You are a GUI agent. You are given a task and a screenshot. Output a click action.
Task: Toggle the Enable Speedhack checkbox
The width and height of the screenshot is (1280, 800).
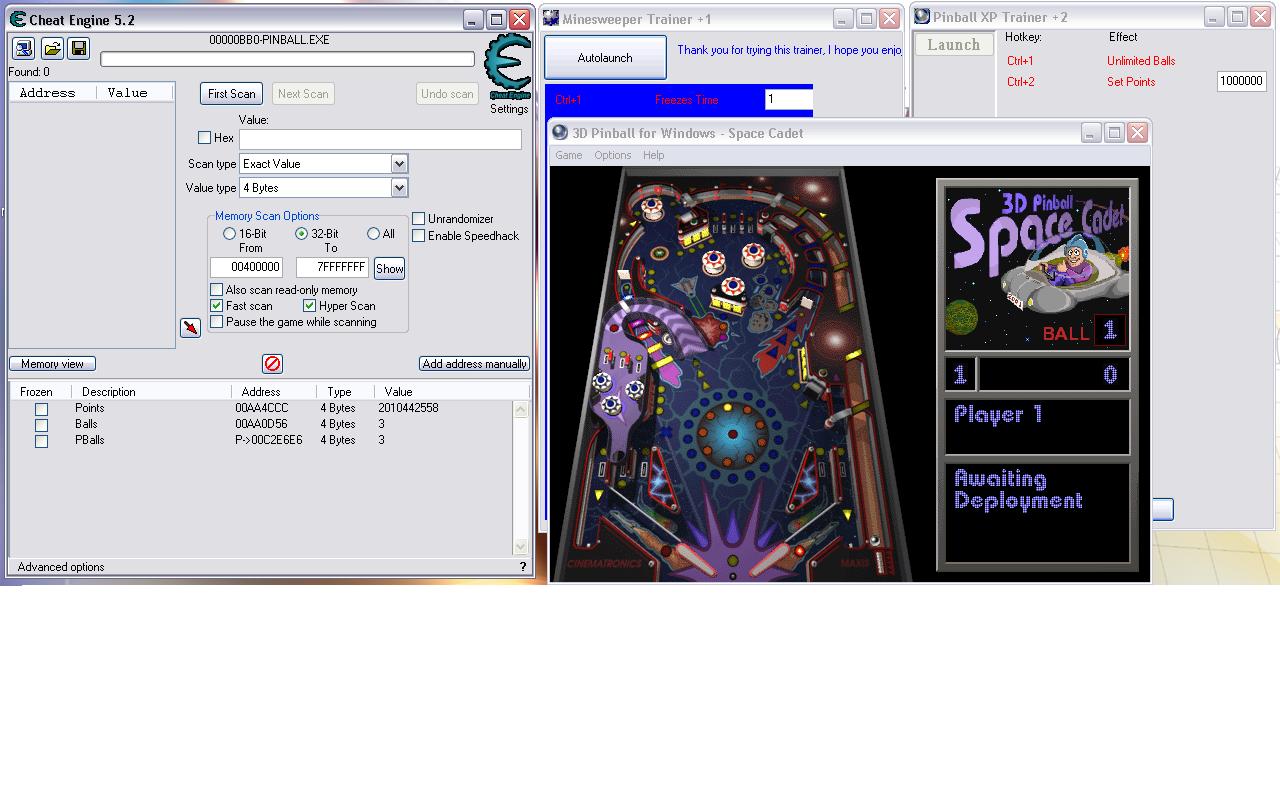419,236
